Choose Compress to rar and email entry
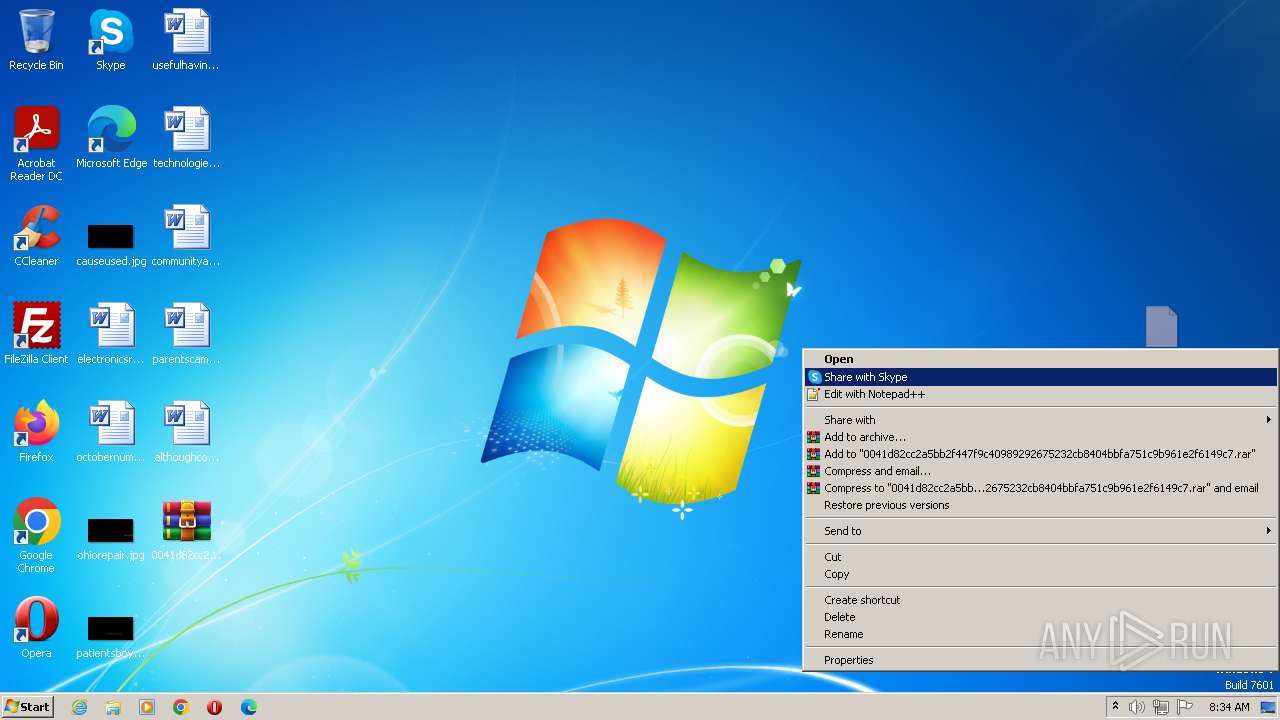 click(1040, 488)
